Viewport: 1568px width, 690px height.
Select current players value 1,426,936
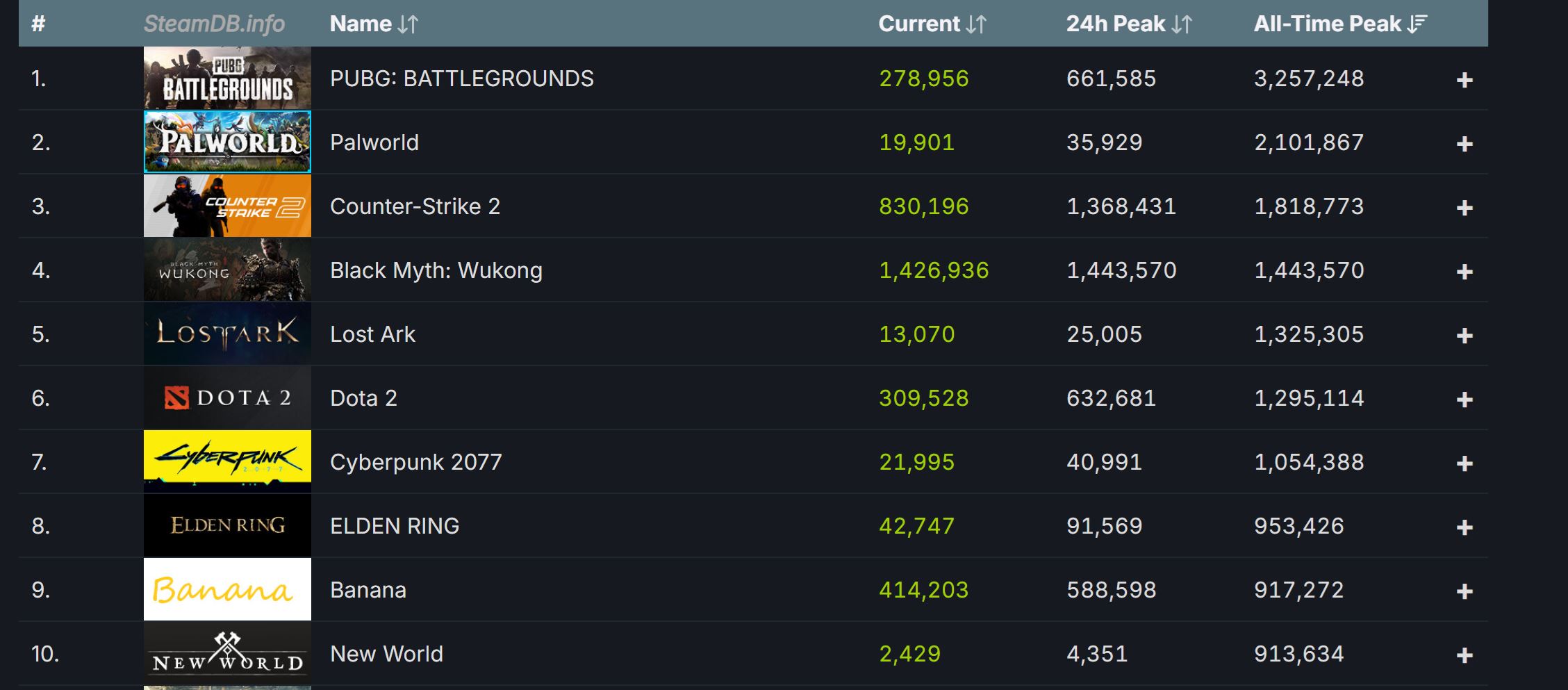tap(934, 270)
